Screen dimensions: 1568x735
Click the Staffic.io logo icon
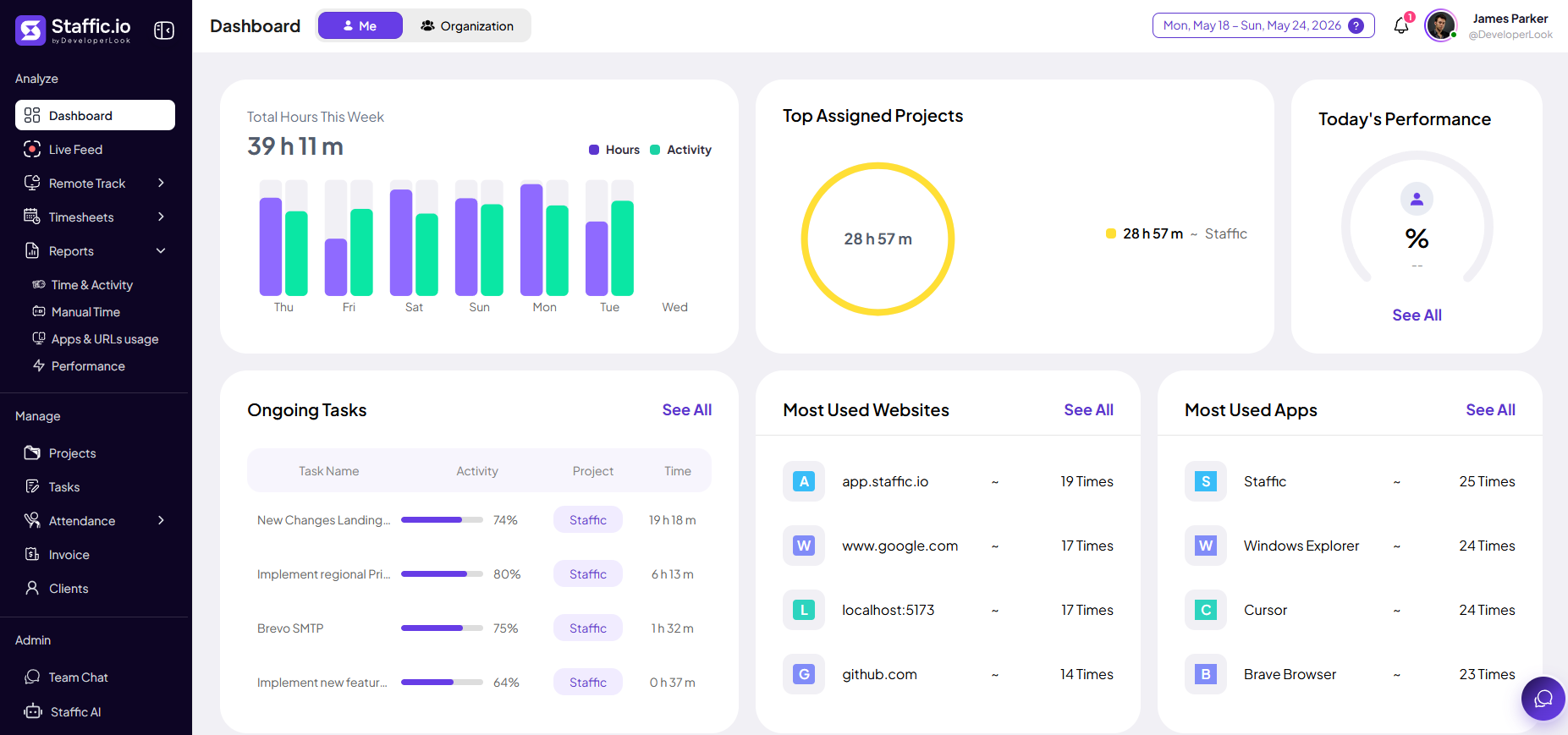coord(30,30)
